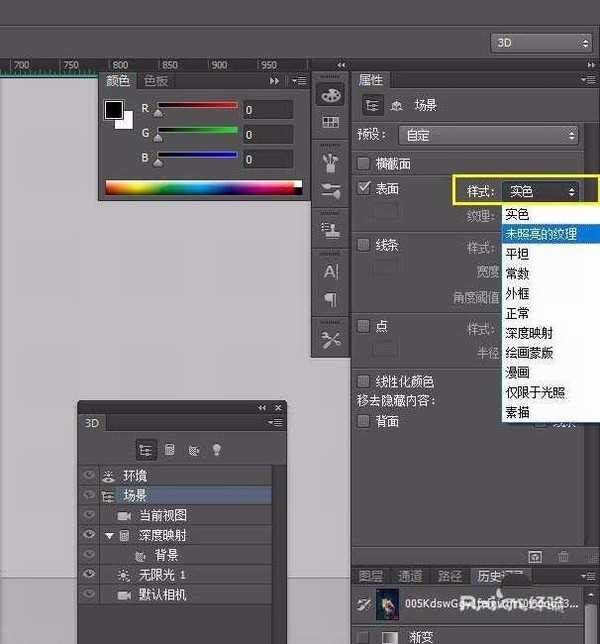Open the Color panel icon in dock

[x=330, y=94]
